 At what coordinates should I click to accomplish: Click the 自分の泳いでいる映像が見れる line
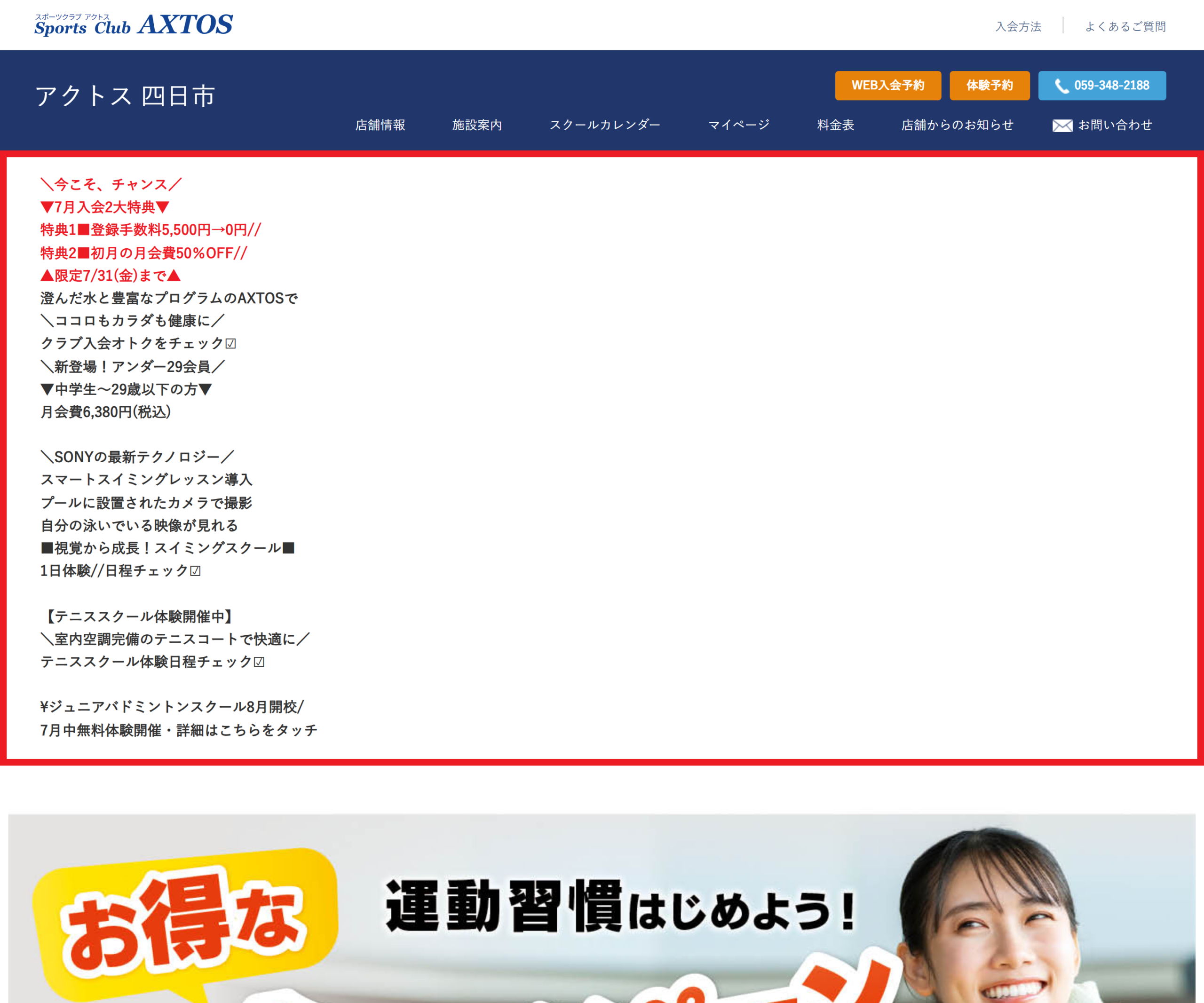[x=139, y=525]
